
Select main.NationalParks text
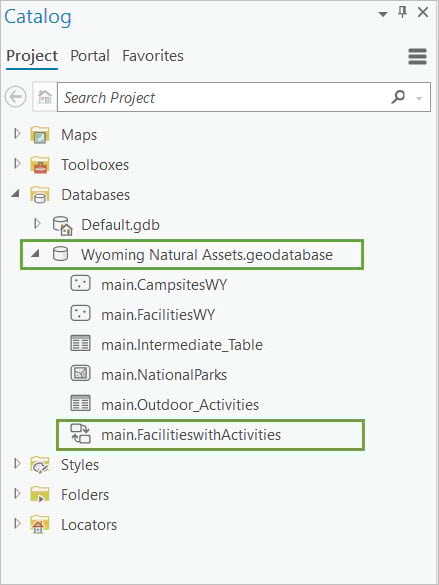click(x=164, y=375)
